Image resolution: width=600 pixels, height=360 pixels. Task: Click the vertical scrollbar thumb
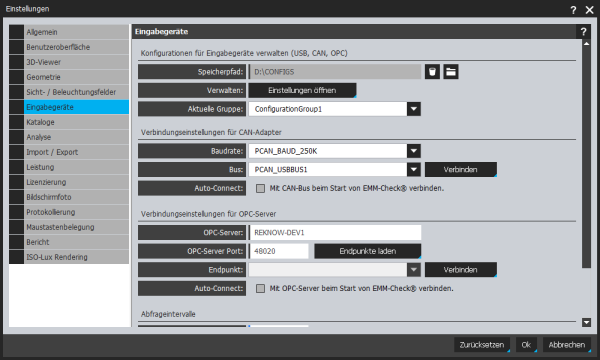click(586, 158)
